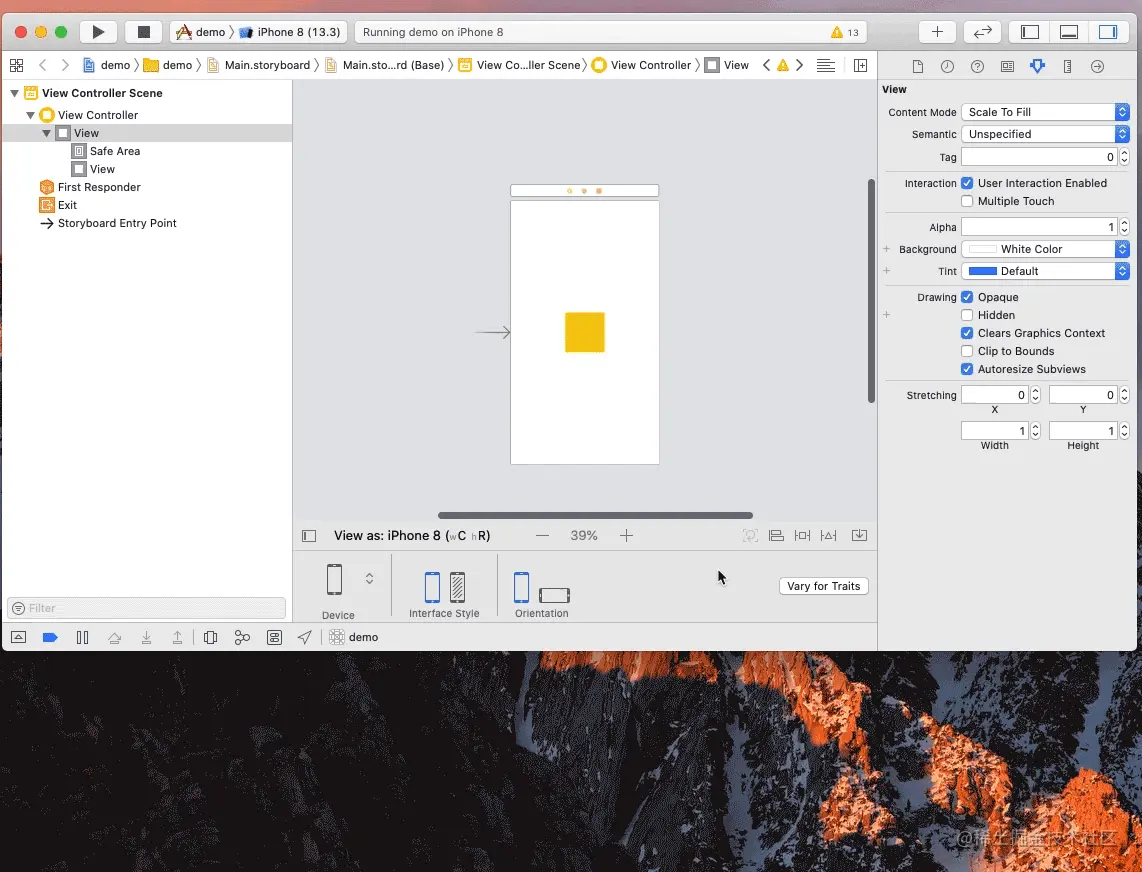Open the Align constraints icon
1142x872 pixels.
click(776, 535)
